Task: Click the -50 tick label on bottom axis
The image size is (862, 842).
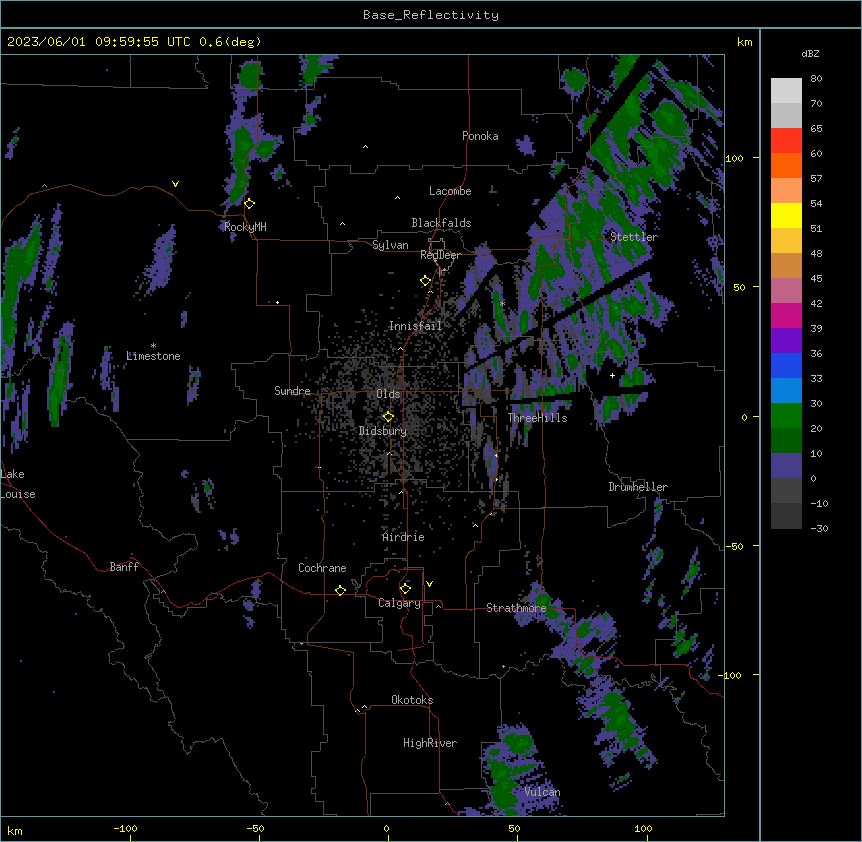Action: [x=255, y=828]
